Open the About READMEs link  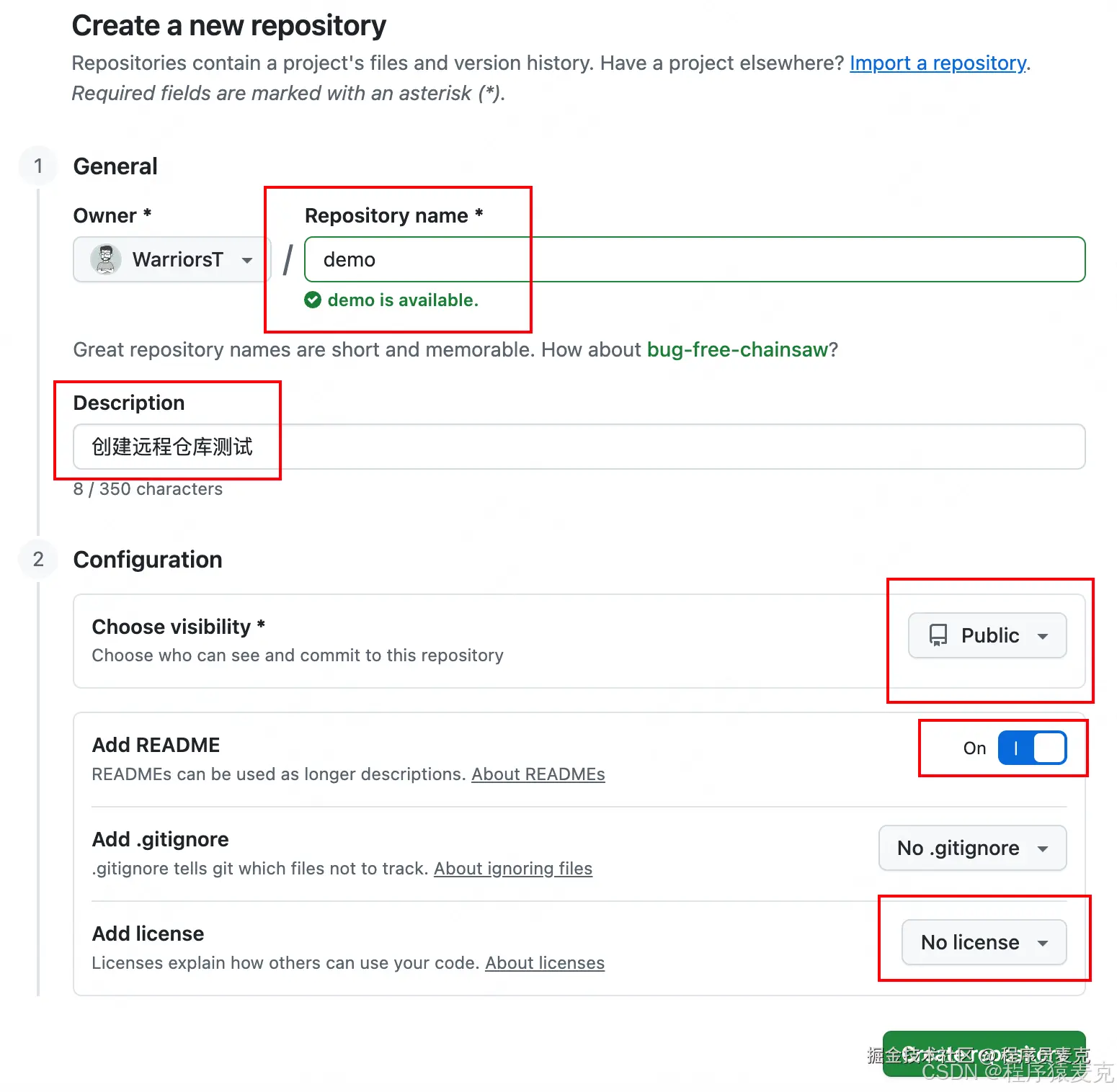[x=538, y=774]
